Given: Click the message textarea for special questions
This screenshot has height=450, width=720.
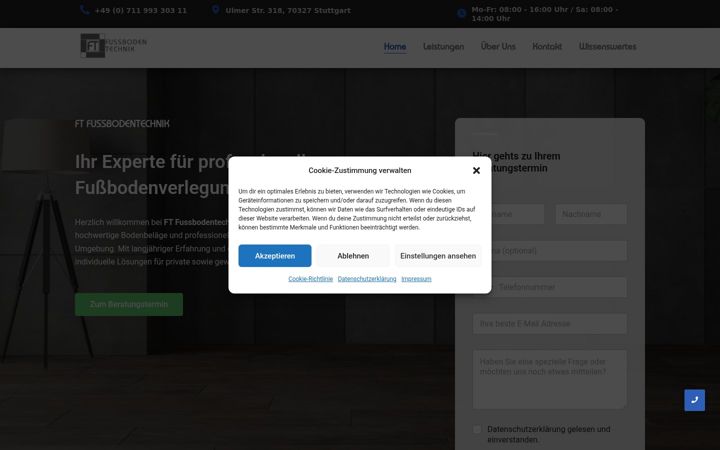Looking at the screenshot, I should coord(550,379).
